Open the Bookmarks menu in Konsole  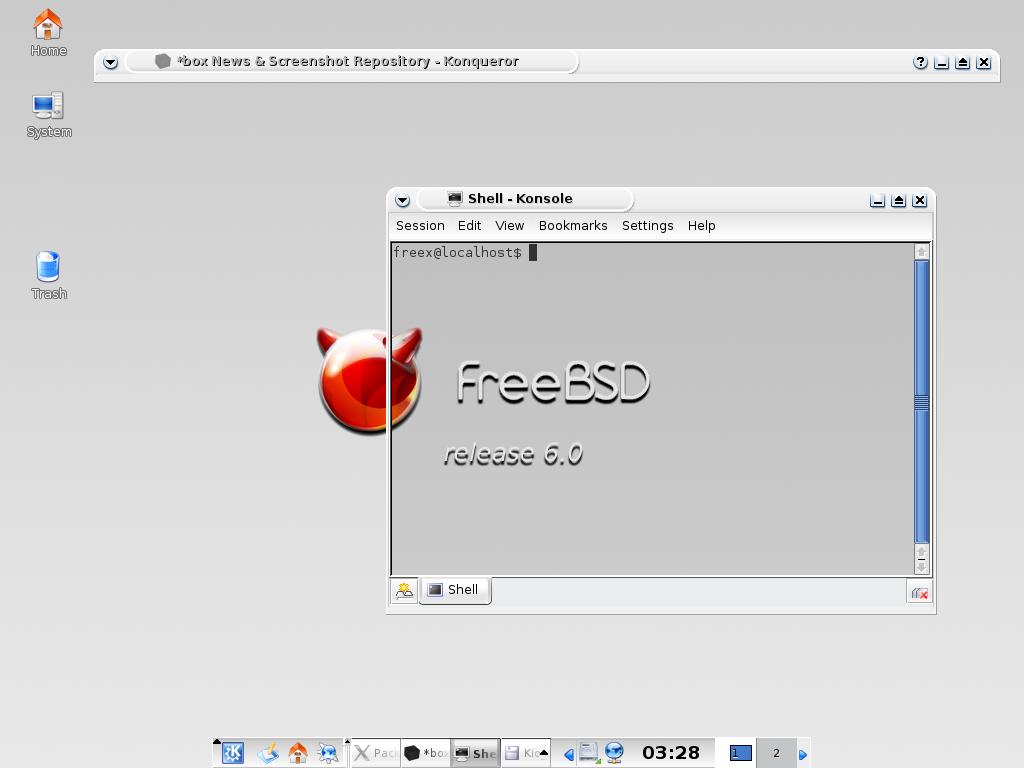(x=573, y=225)
